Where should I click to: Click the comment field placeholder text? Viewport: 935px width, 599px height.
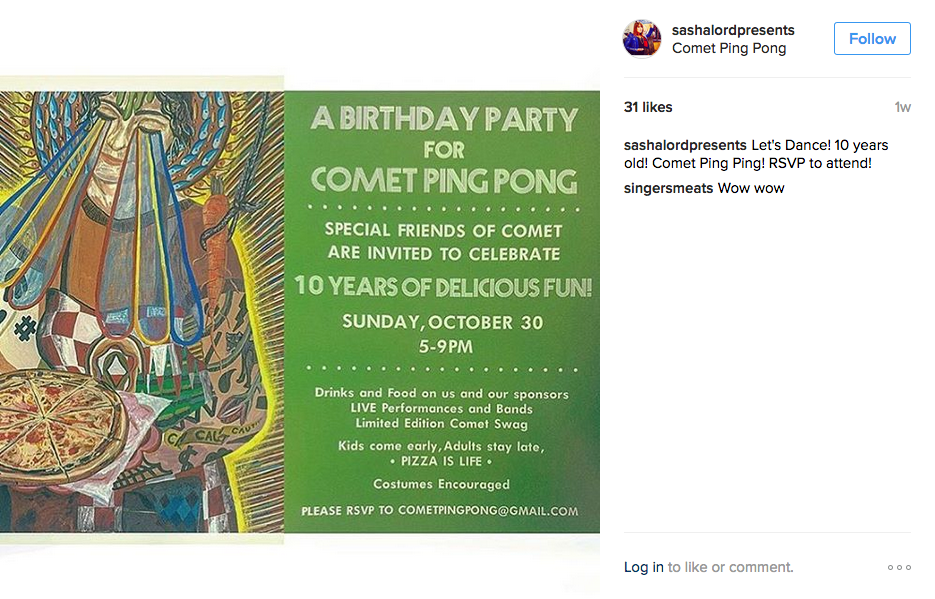[730, 567]
